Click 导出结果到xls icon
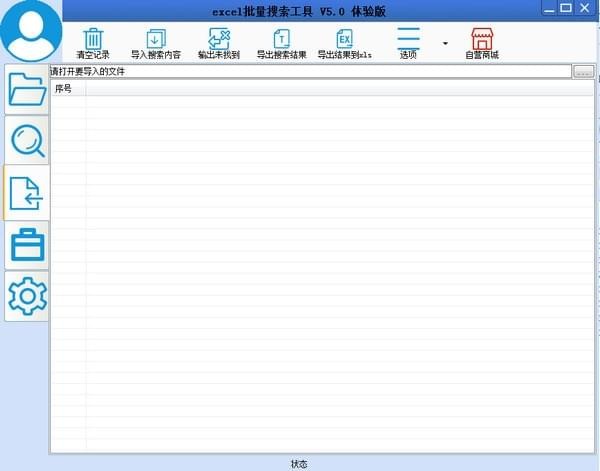 click(x=344, y=39)
